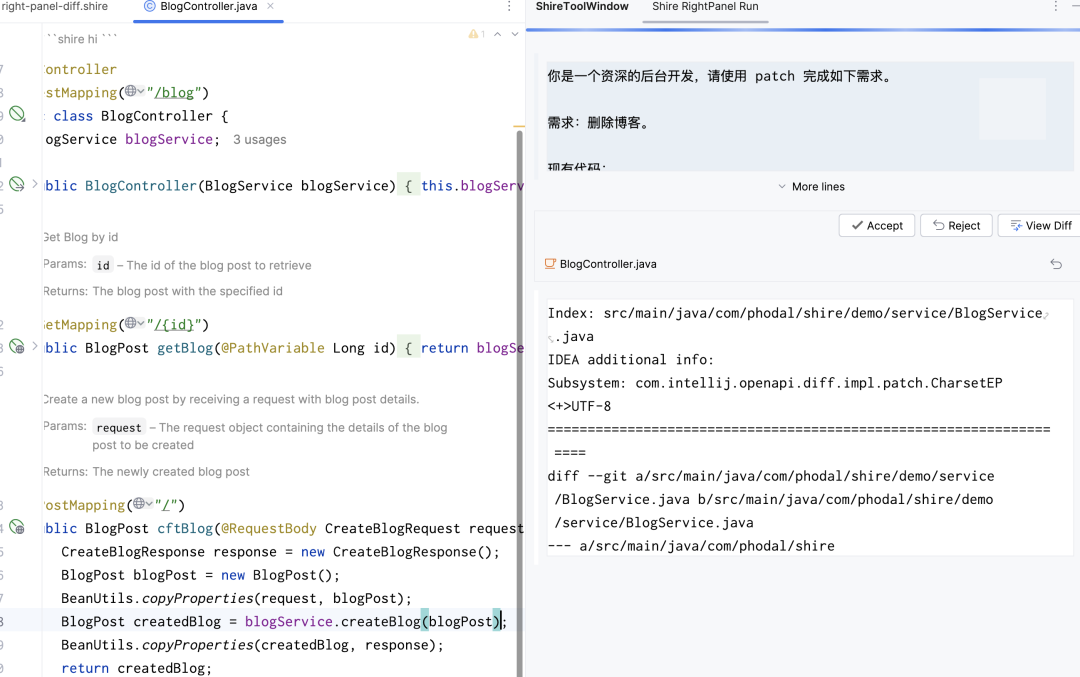Click the 'IDEA additional info:' patch line
This screenshot has height=677, width=1080.
pos(631,360)
